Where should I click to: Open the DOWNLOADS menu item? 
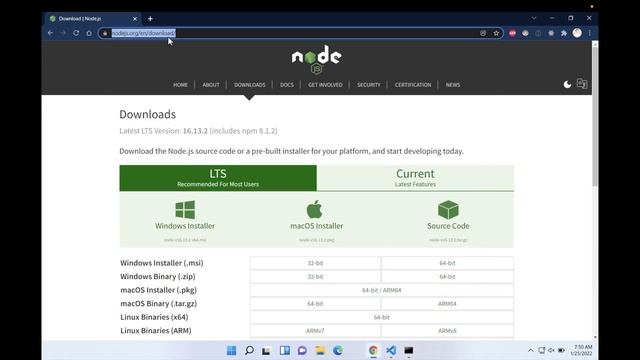(x=250, y=85)
